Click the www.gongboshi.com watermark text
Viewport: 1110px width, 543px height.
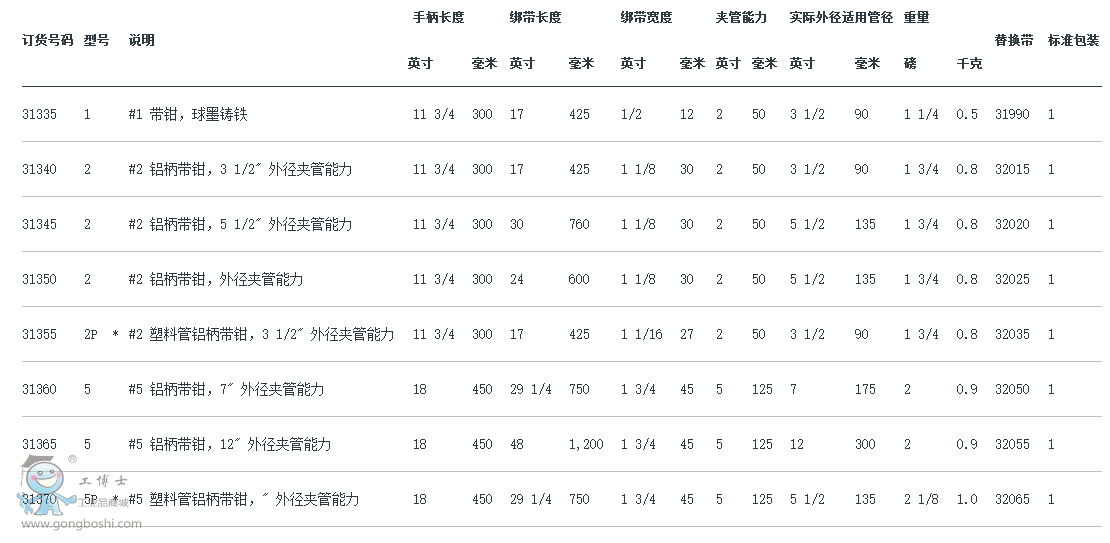tap(81, 524)
